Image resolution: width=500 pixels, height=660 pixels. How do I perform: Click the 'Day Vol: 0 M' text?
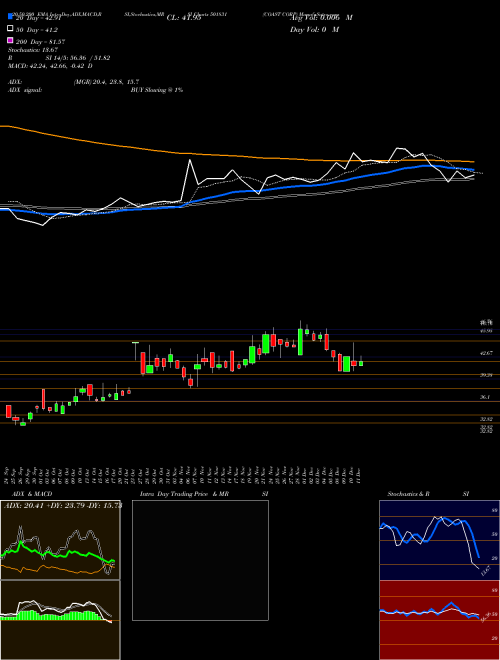[x=314, y=29]
